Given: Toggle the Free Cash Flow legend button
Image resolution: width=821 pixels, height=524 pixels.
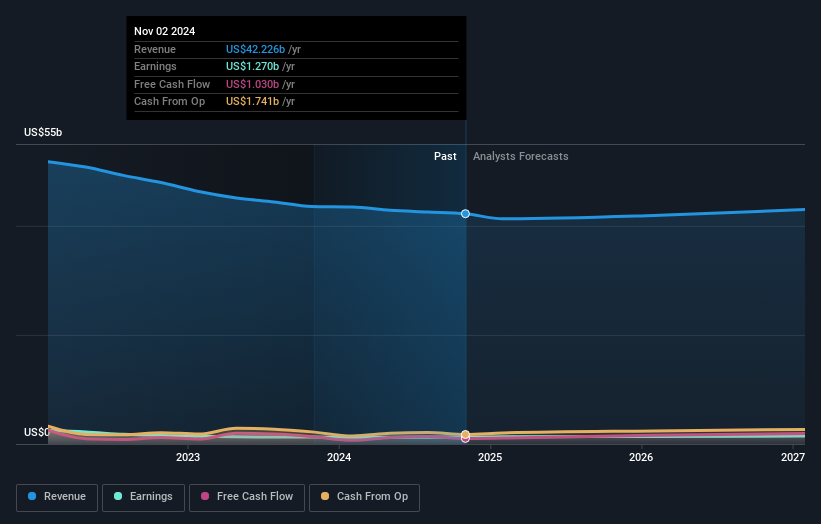Looking at the screenshot, I should pos(247,497).
